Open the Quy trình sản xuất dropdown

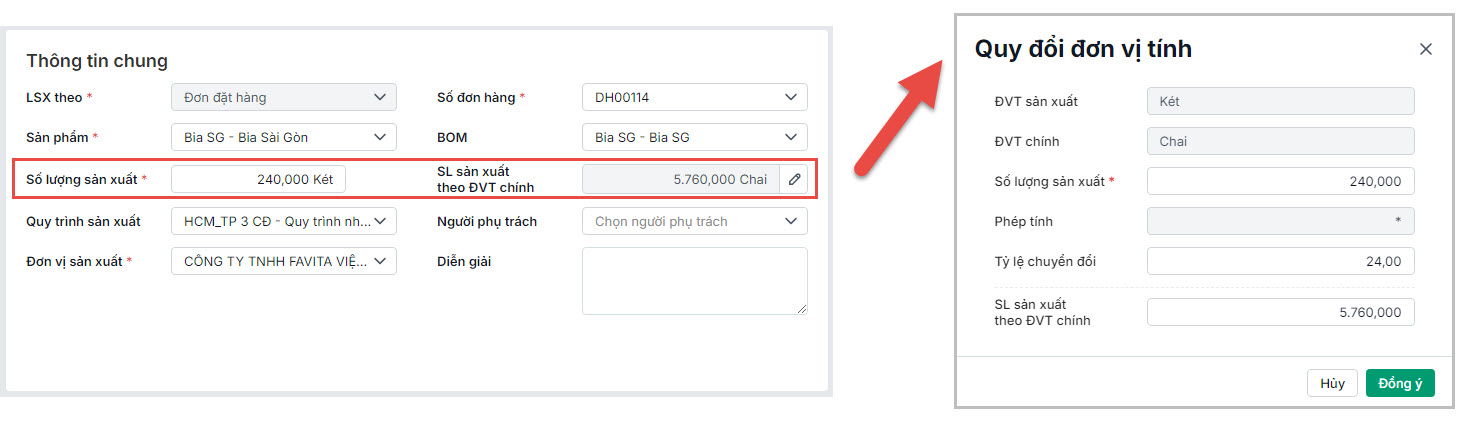pos(284,221)
